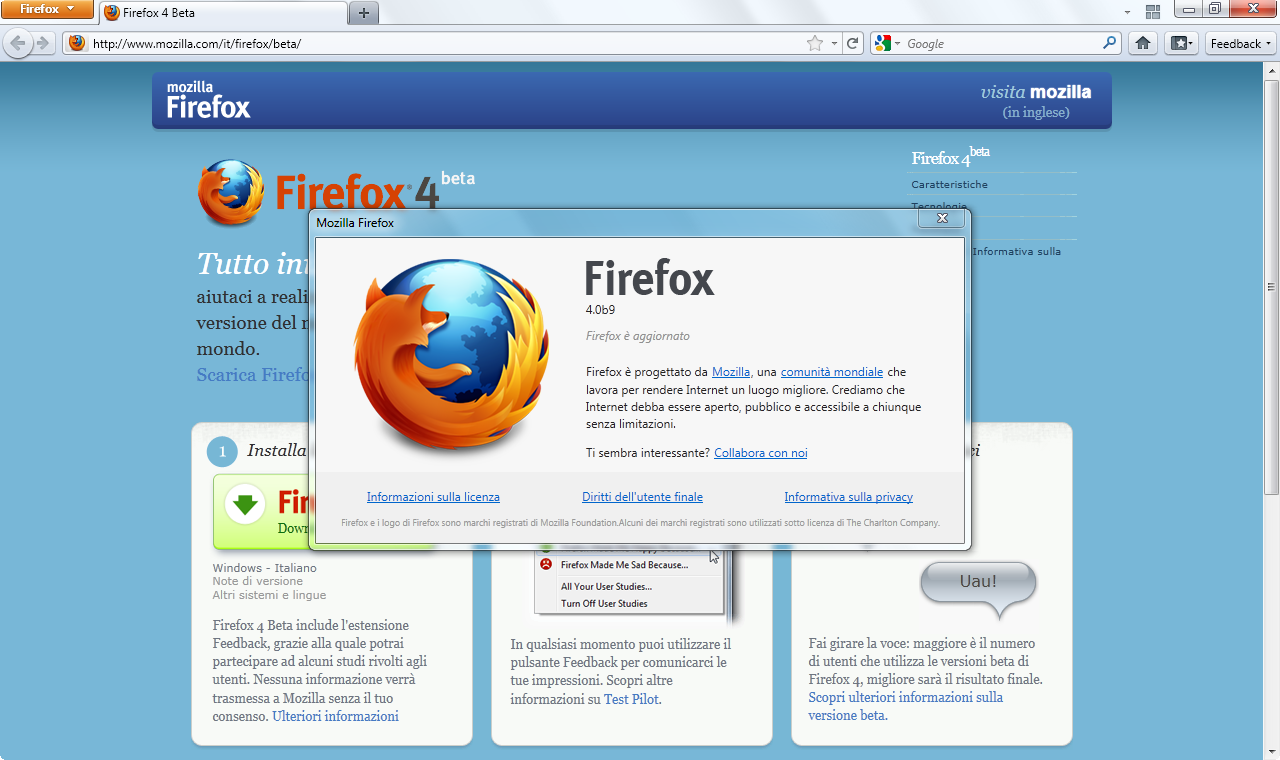Open Informazioni sulla licenza link
This screenshot has width=1280, height=760.
coord(433,497)
